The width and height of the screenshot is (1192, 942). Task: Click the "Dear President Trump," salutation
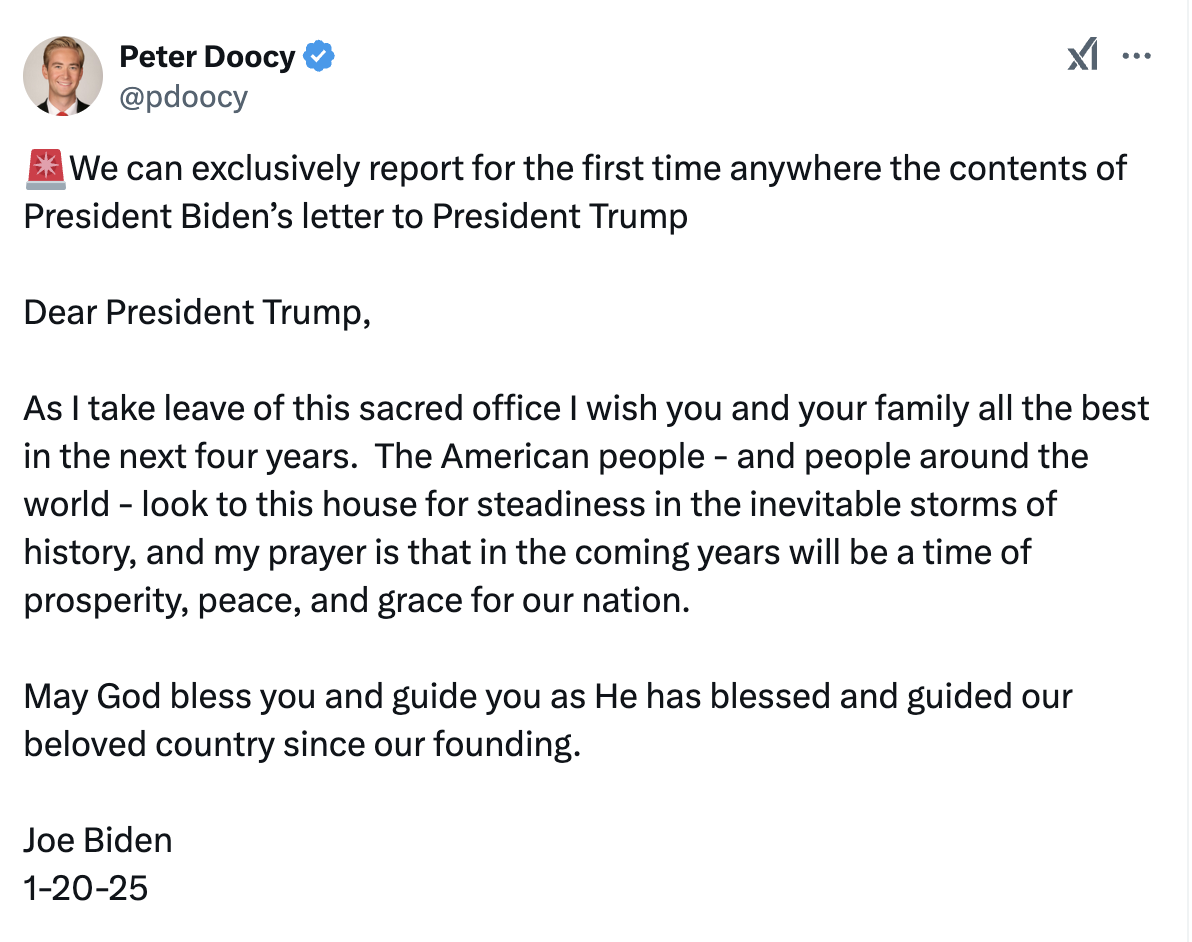(x=197, y=313)
